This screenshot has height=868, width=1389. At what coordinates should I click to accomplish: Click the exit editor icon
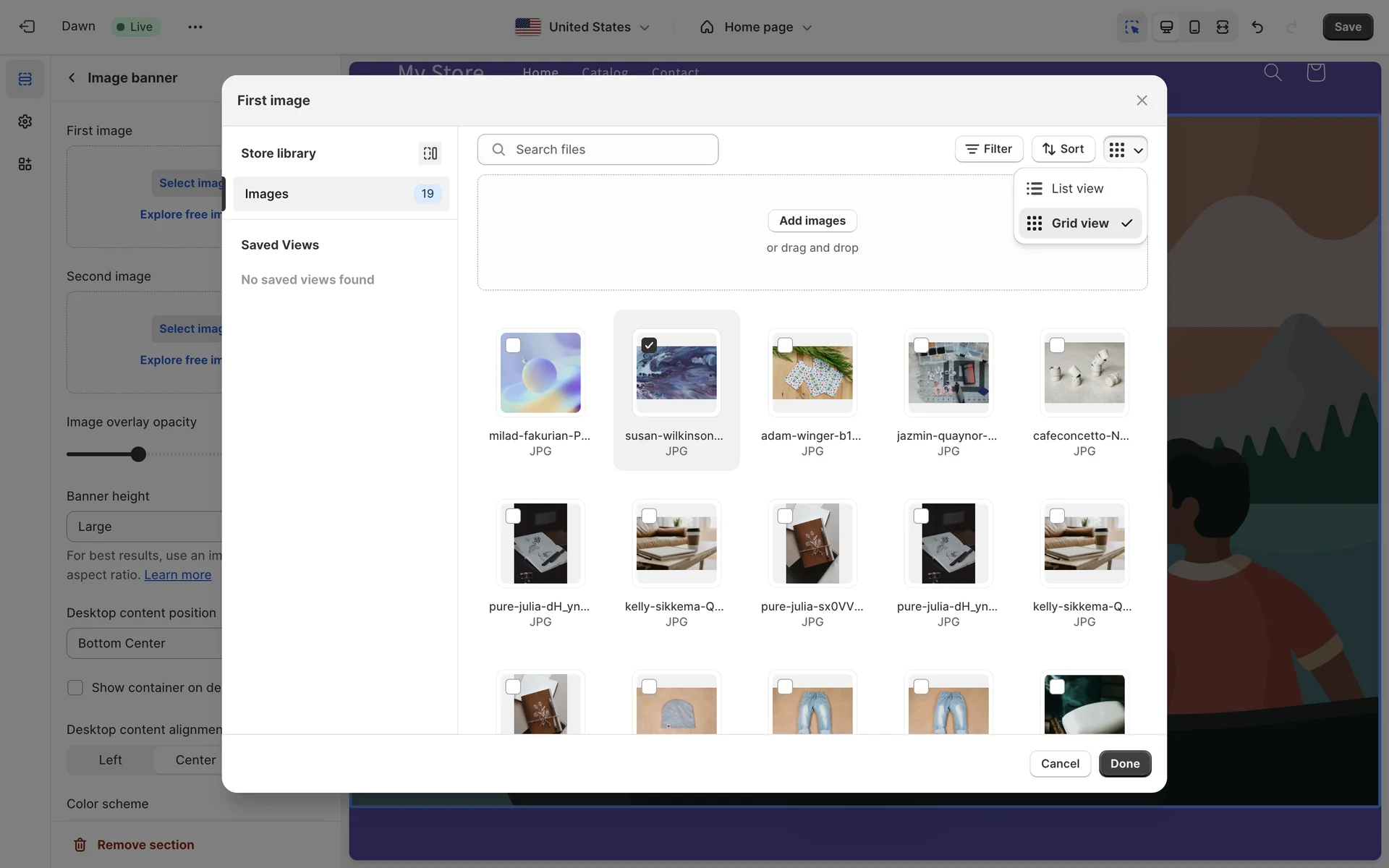[x=27, y=27]
